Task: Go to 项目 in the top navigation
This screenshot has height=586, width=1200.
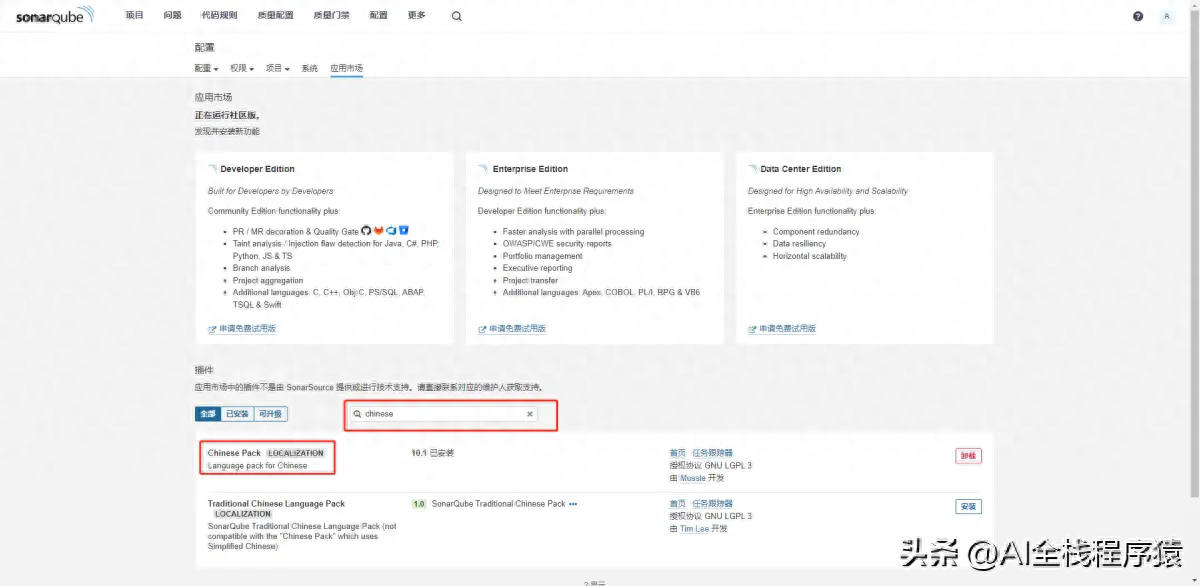Action: [134, 15]
